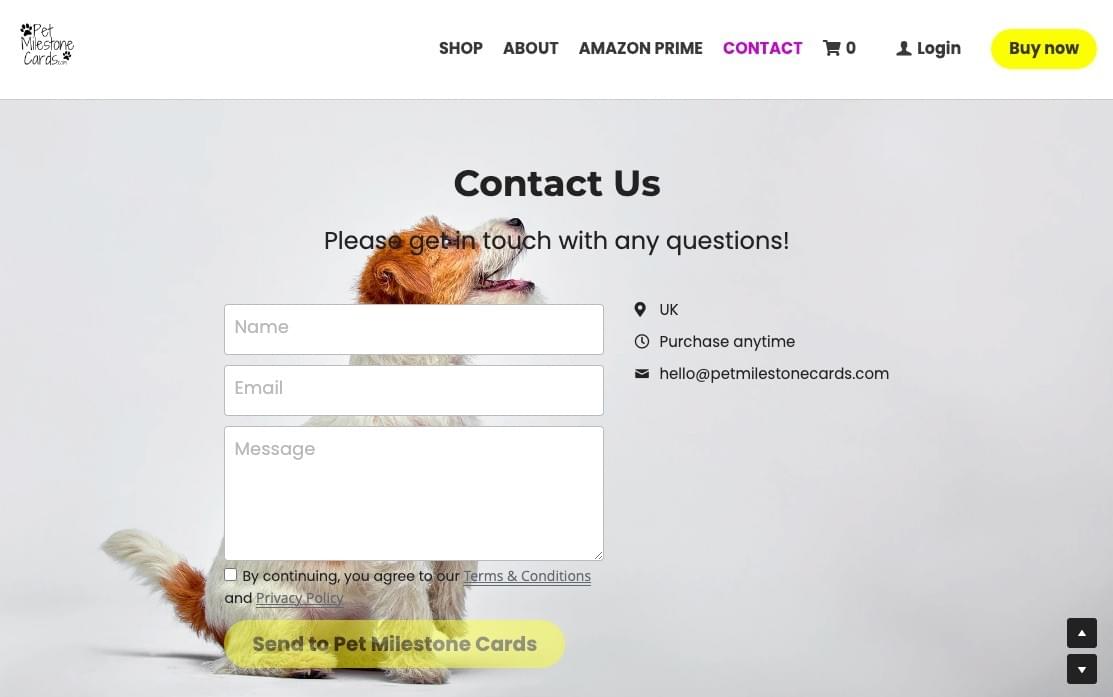The width and height of the screenshot is (1113, 697).
Task: Focus the Email input field
Action: pyautogui.click(x=414, y=390)
